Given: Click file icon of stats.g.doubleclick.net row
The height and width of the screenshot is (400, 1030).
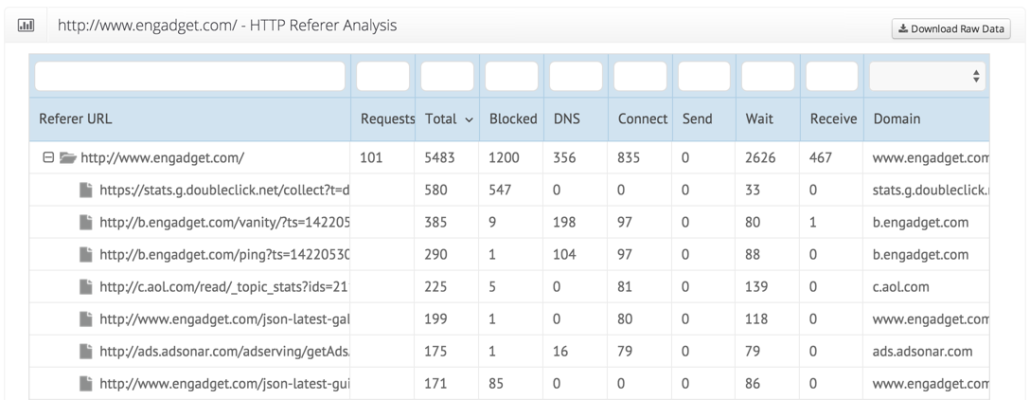Looking at the screenshot, I should [x=85, y=190].
